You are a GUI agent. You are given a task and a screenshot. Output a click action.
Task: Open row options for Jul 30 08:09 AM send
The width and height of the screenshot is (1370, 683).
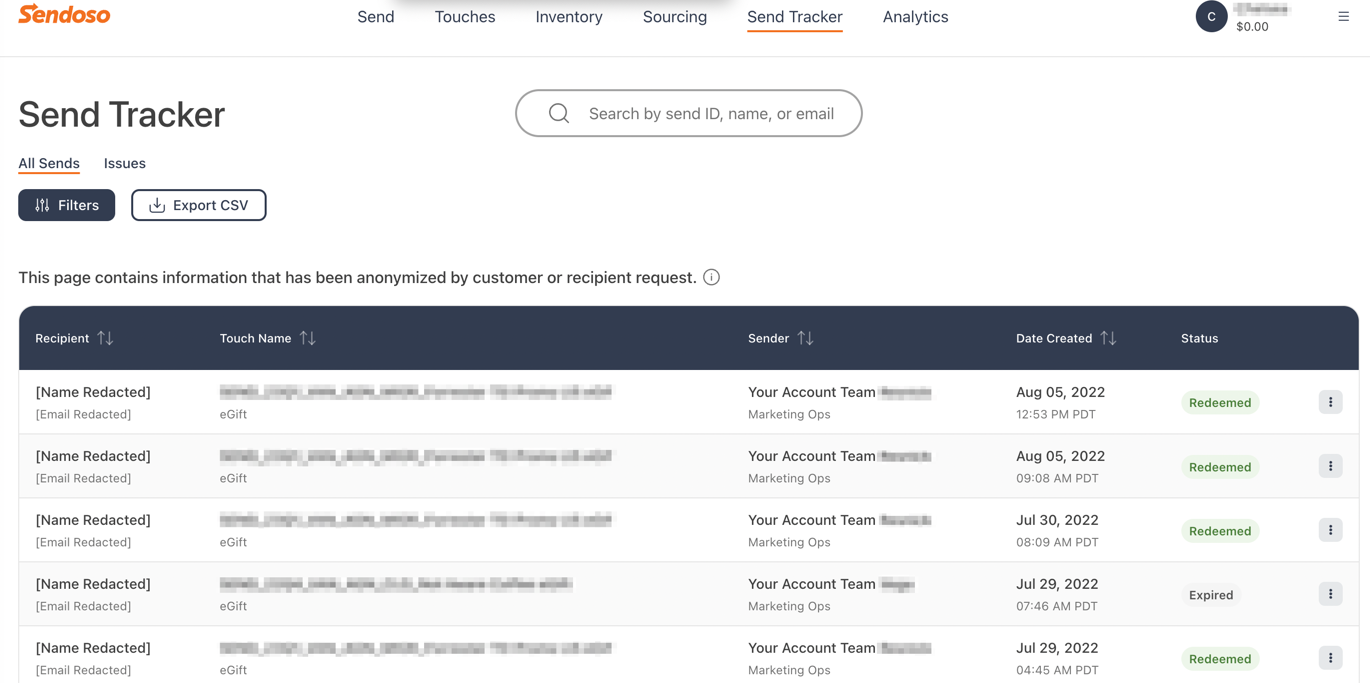pos(1330,530)
